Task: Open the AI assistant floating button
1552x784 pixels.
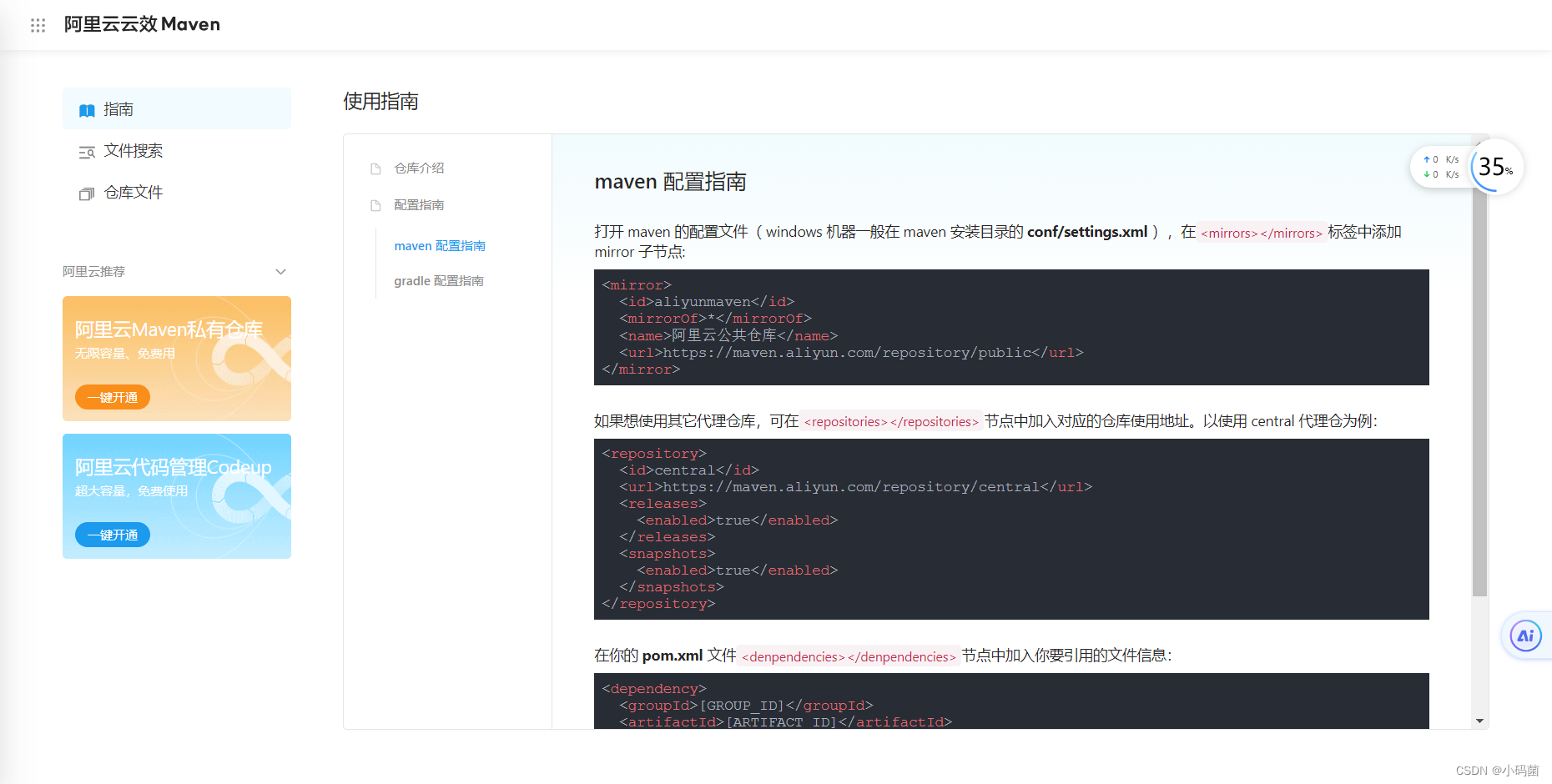Action: (x=1526, y=636)
